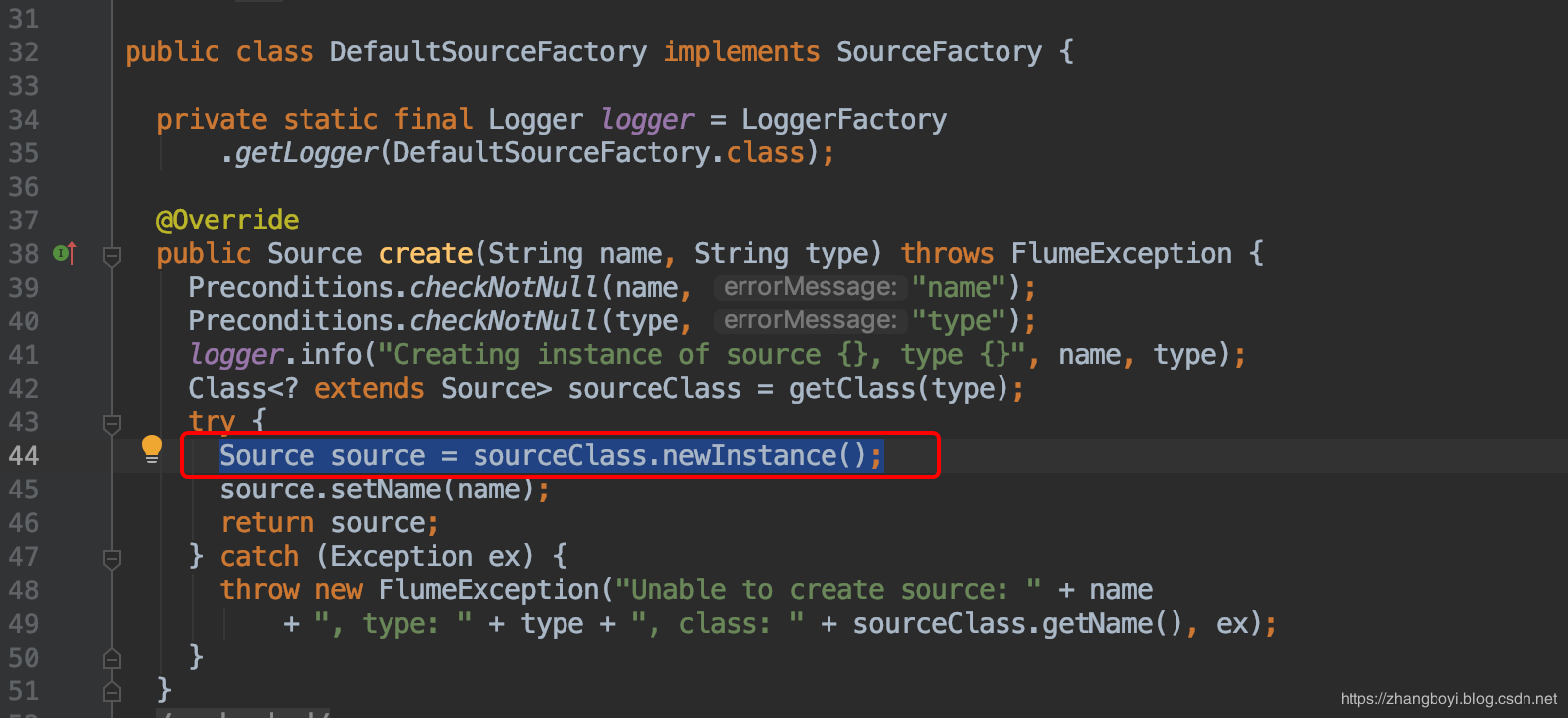Click checkNotNull on line 40

(x=504, y=321)
